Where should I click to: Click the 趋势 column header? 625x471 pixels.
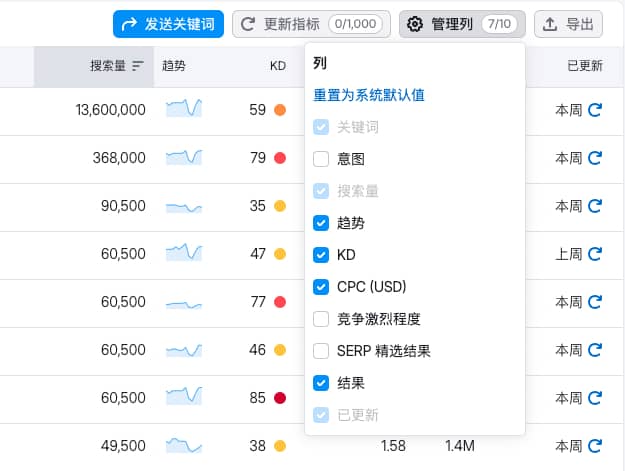coord(174,66)
